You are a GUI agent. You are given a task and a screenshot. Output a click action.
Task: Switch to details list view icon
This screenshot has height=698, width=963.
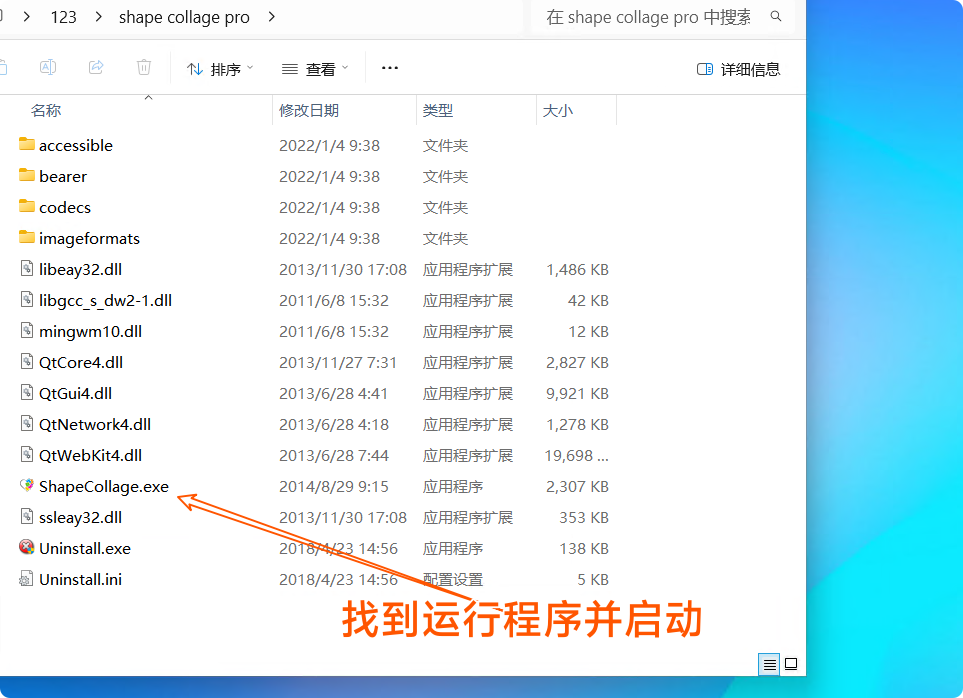tap(769, 664)
